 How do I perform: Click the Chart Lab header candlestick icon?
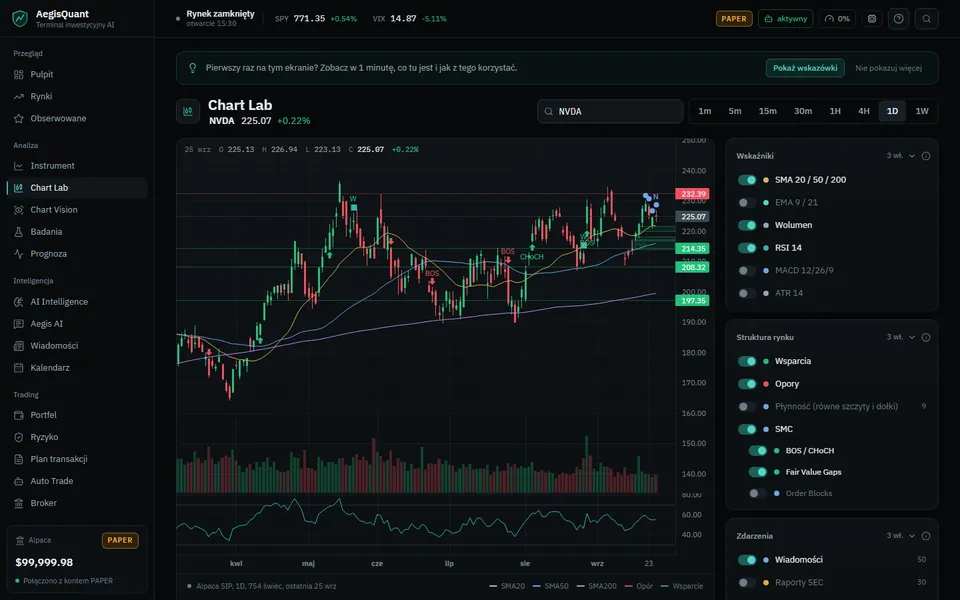pyautogui.click(x=188, y=111)
